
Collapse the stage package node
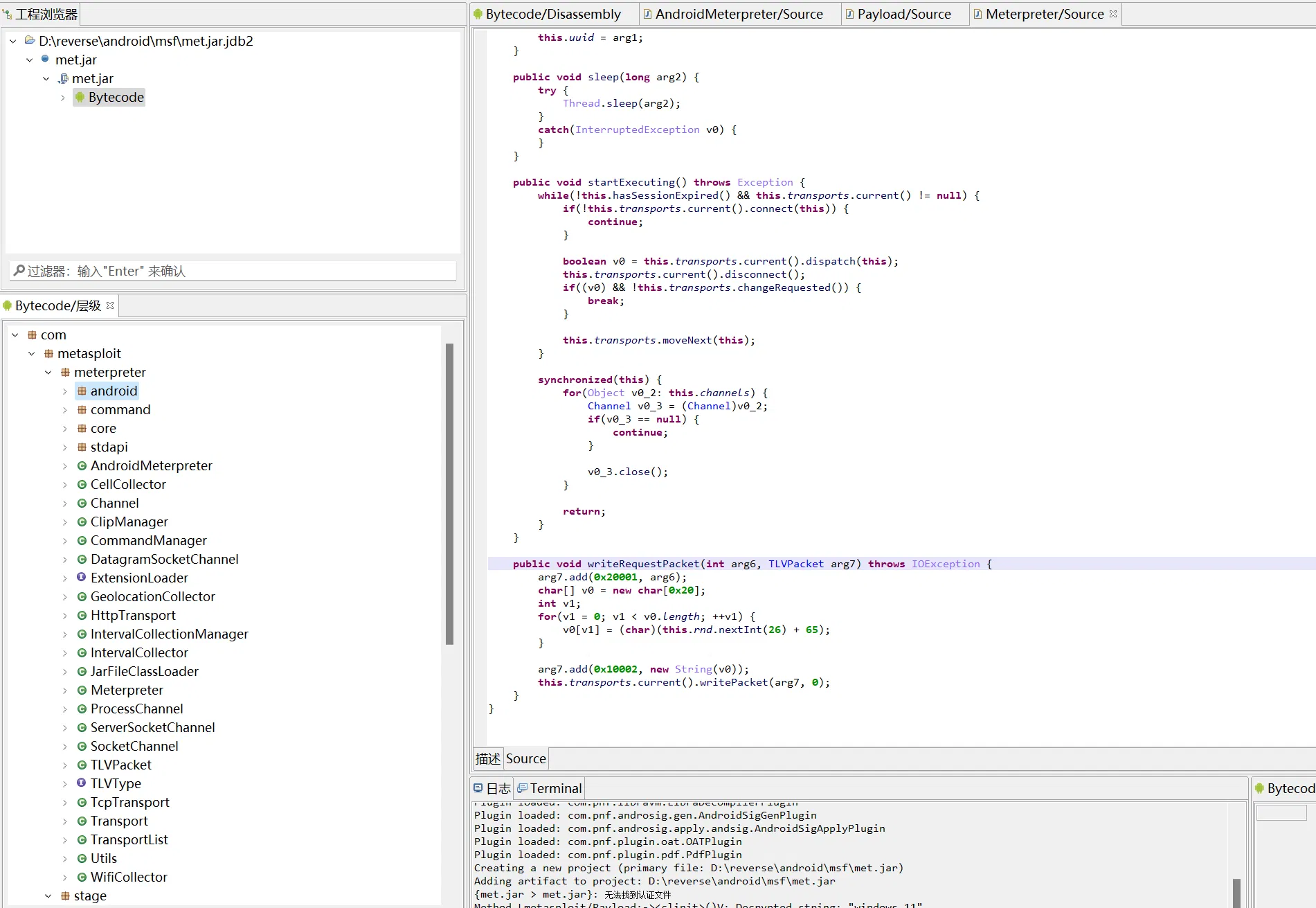[48, 896]
